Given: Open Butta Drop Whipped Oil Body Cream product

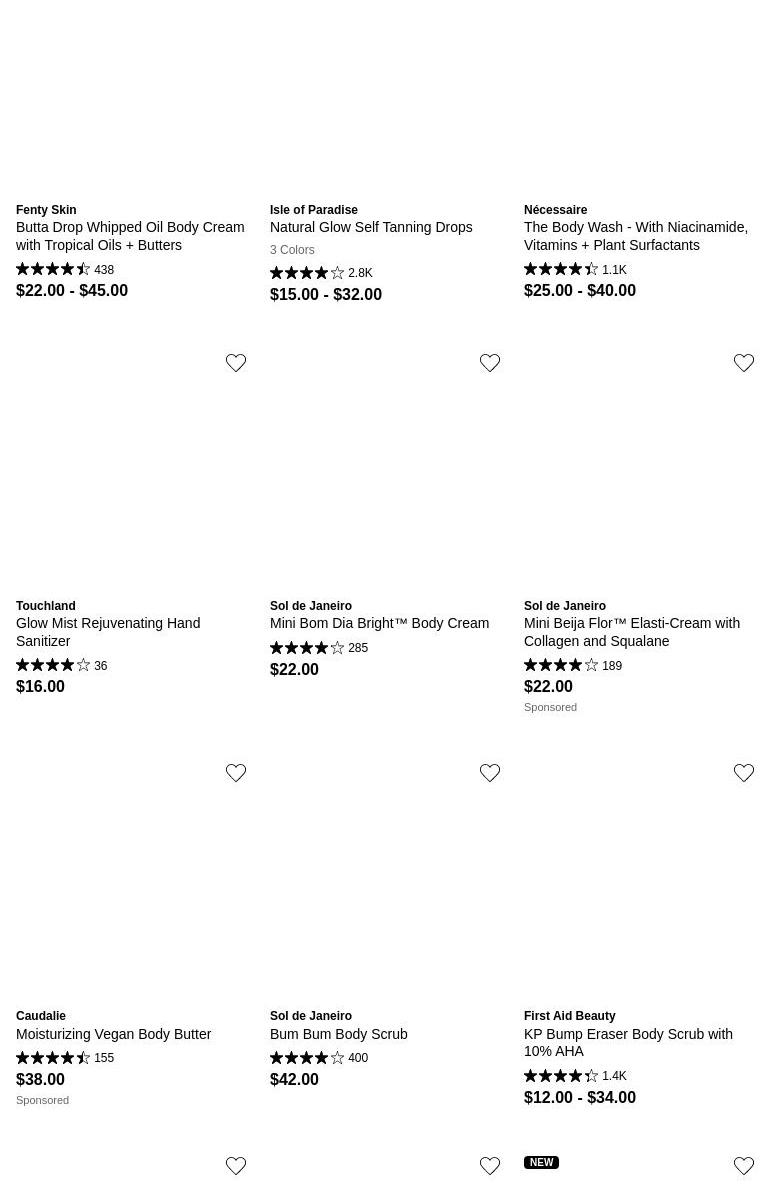Looking at the screenshot, I should [130, 236].
